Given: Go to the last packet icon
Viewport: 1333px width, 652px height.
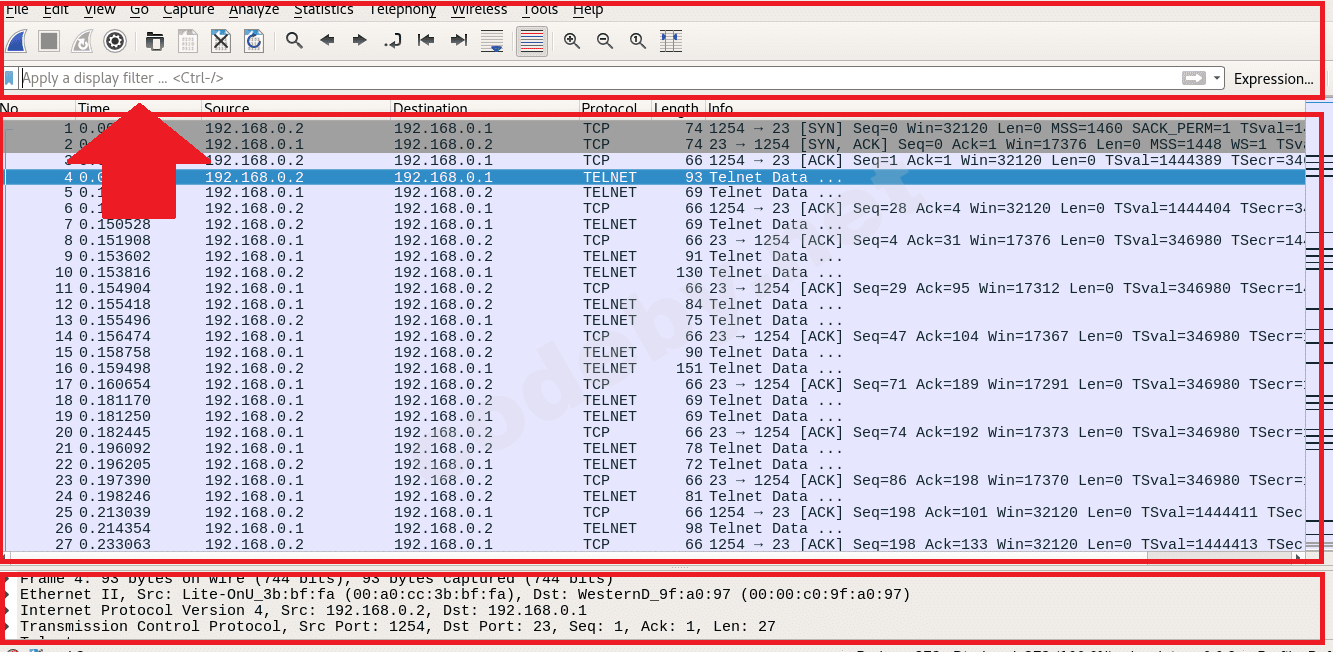Looking at the screenshot, I should 459,41.
